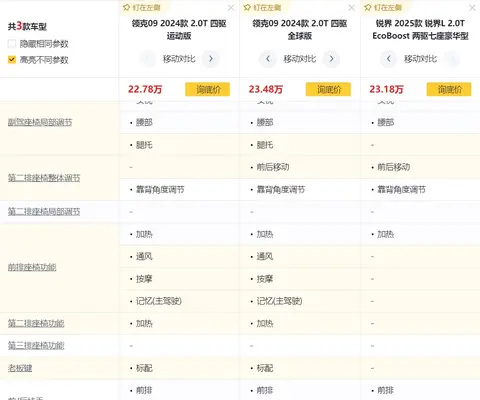Click the 23.18万 price
This screenshot has width=480, height=400.
(386, 89)
